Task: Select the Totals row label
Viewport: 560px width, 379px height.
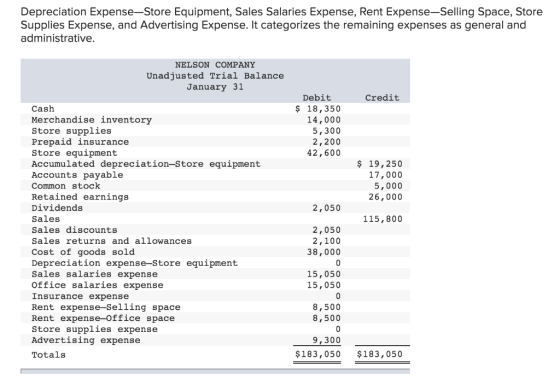Action: tap(49, 355)
